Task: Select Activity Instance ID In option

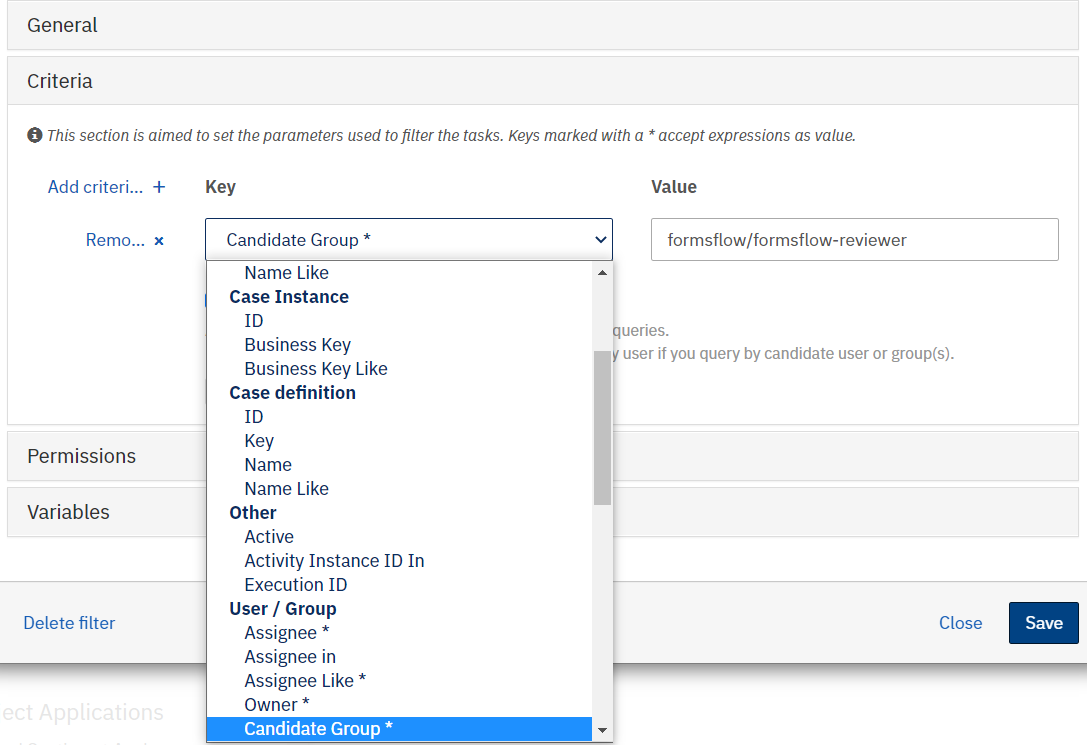Action: coord(399,561)
